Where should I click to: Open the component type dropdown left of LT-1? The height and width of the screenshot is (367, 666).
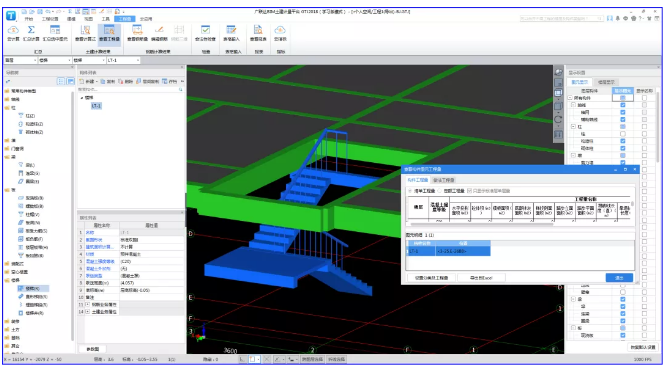(x=89, y=60)
